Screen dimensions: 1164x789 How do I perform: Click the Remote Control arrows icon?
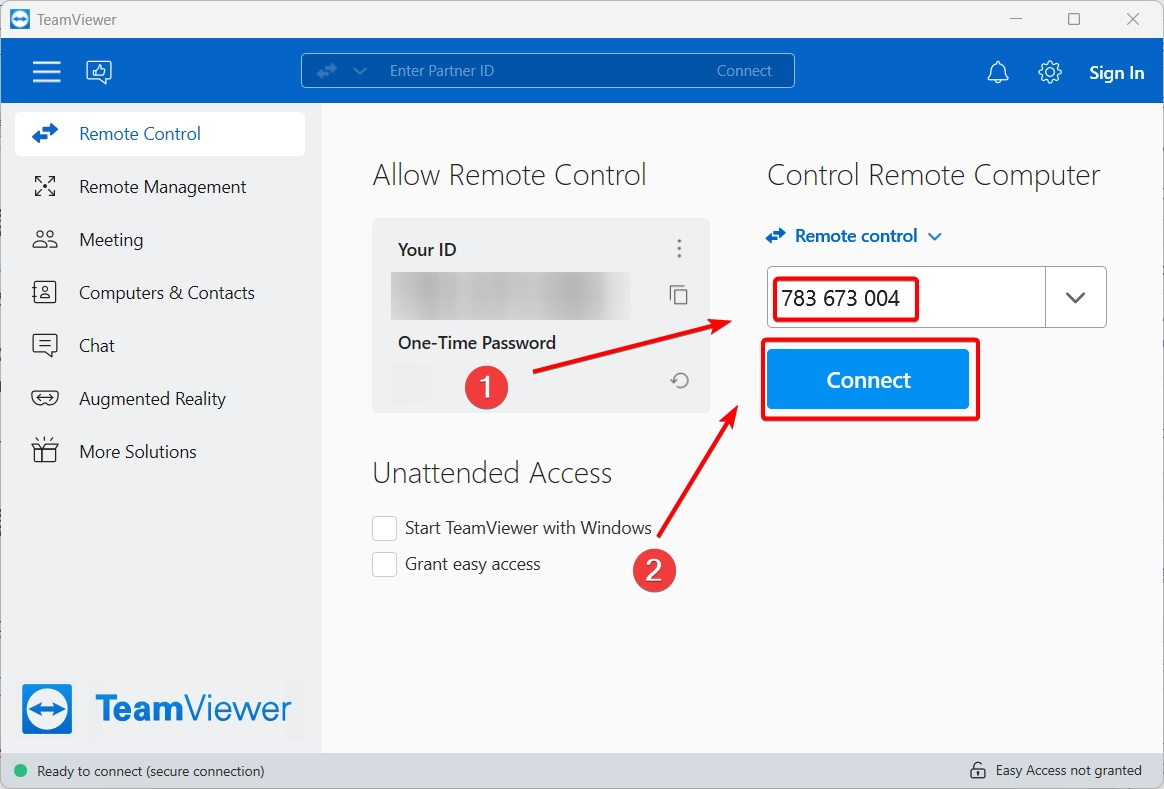tap(45, 134)
